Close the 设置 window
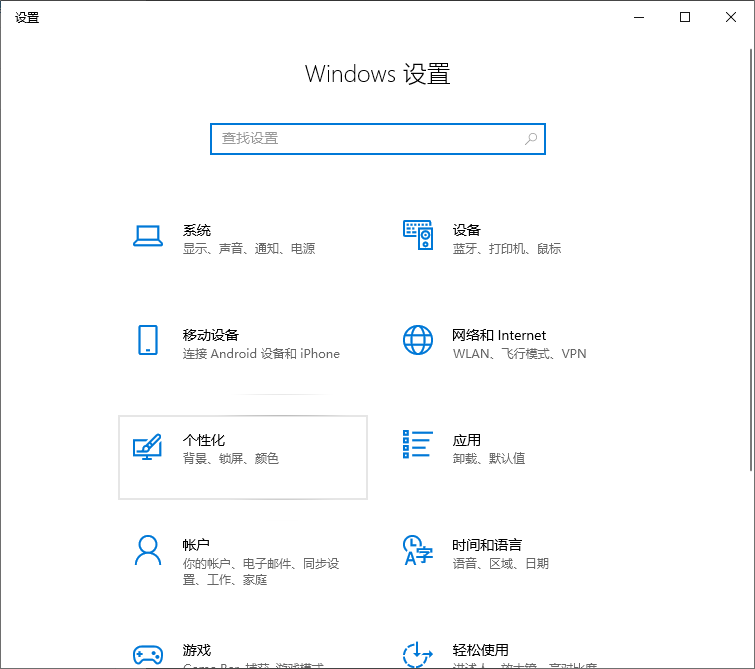The height and width of the screenshot is (669, 755). (730, 17)
